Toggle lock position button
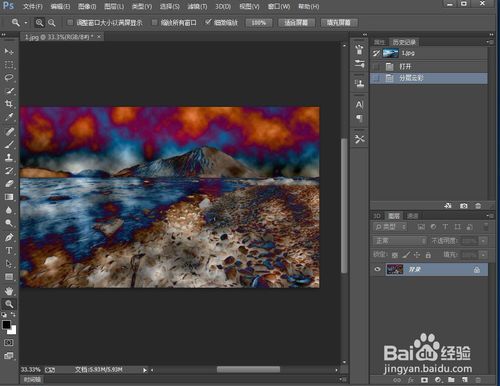This screenshot has height=386, width=500. (417, 255)
